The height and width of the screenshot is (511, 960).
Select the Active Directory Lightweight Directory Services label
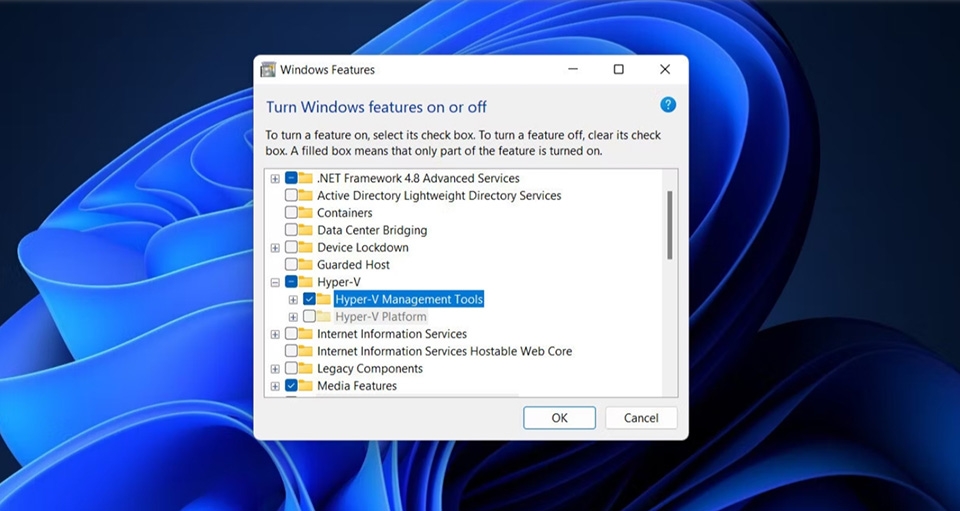click(439, 196)
